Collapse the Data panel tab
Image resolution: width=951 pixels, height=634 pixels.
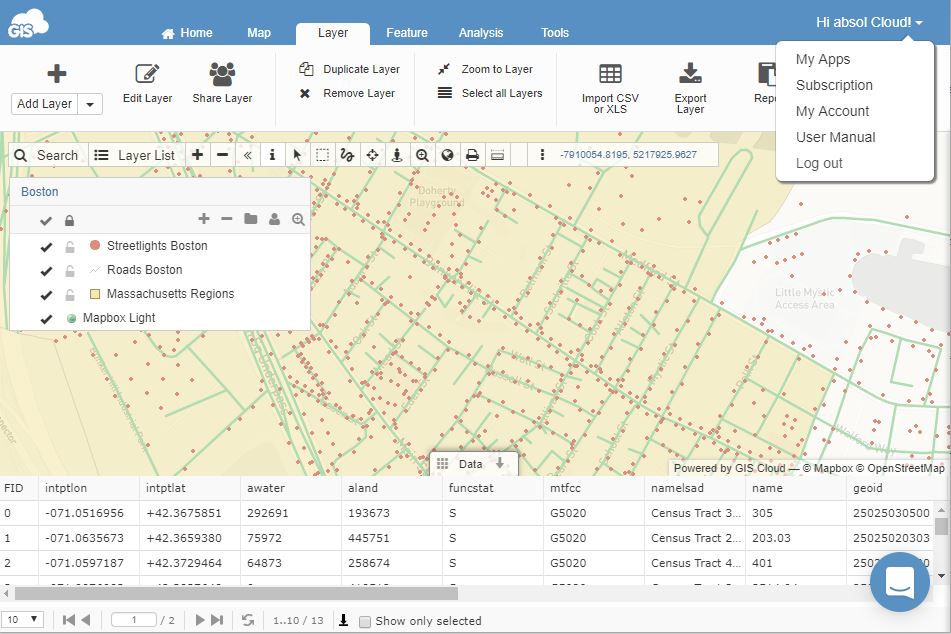point(473,464)
